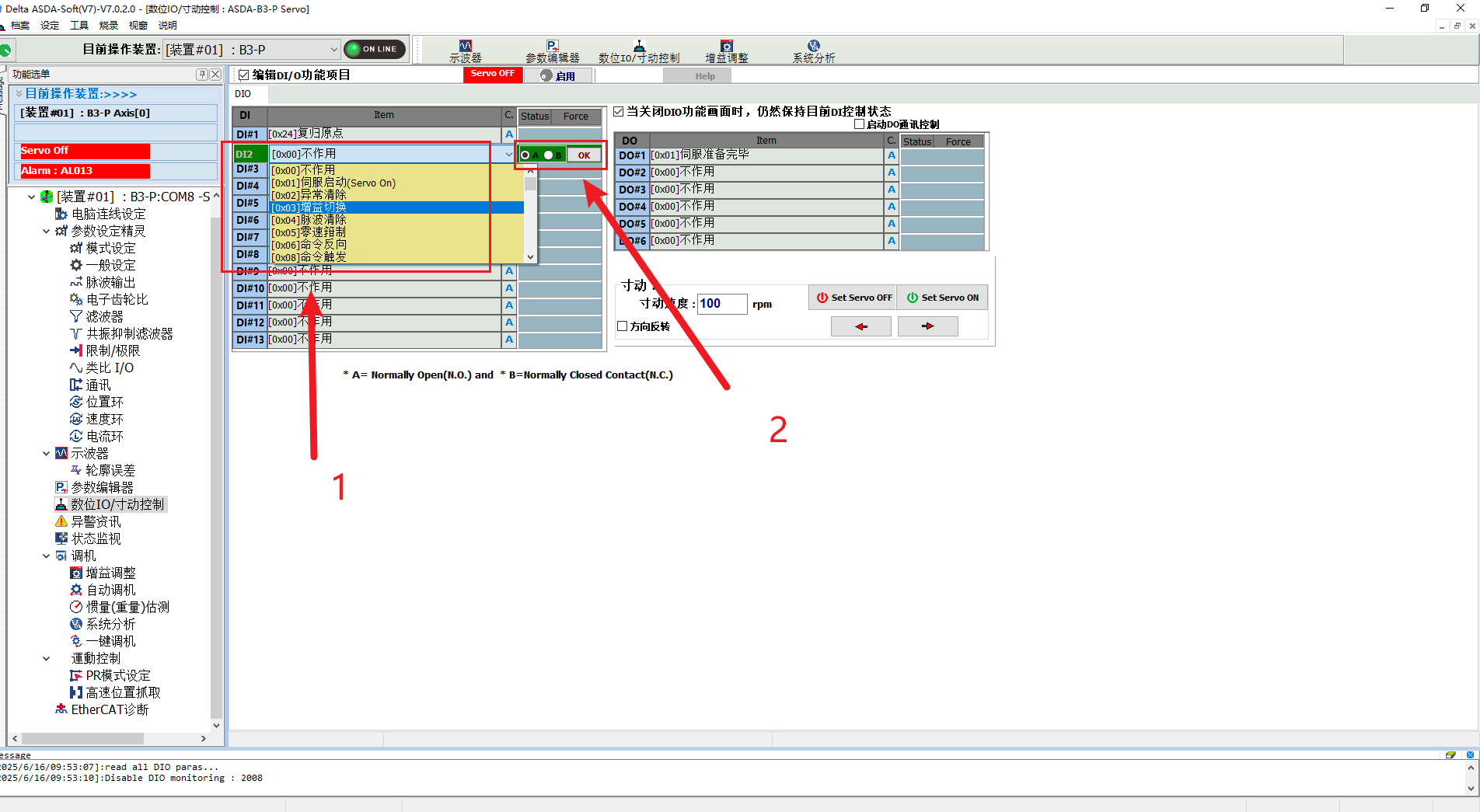Open the 工具 menu

(x=79, y=26)
